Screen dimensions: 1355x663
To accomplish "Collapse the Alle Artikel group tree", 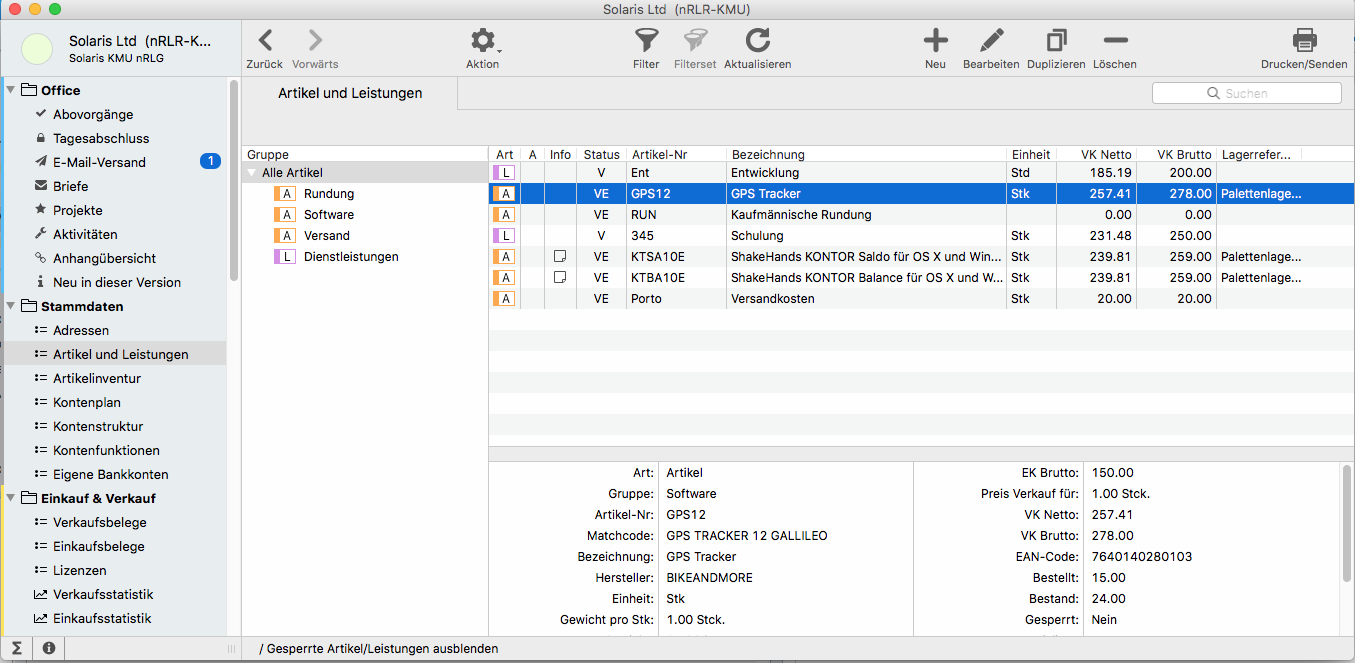I will pos(252,173).
